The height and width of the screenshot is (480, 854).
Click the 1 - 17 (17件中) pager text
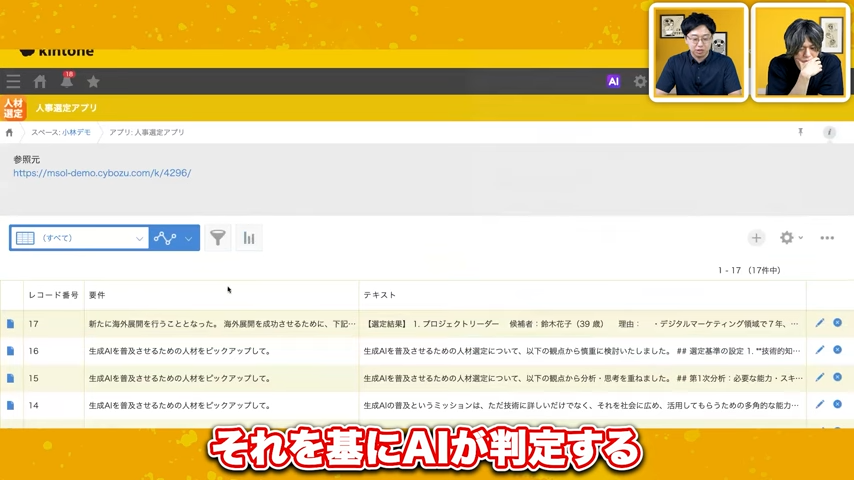(x=749, y=270)
